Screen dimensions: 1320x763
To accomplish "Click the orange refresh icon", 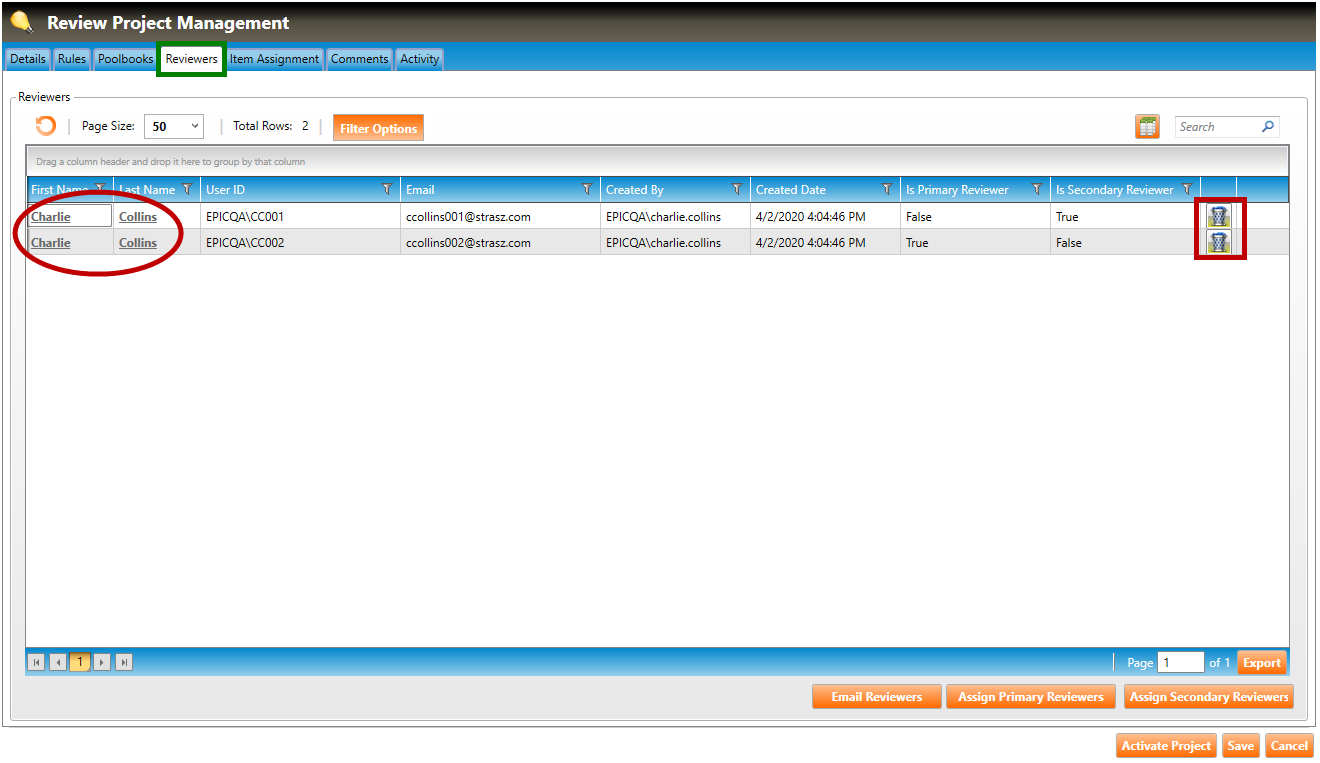I will 45,126.
